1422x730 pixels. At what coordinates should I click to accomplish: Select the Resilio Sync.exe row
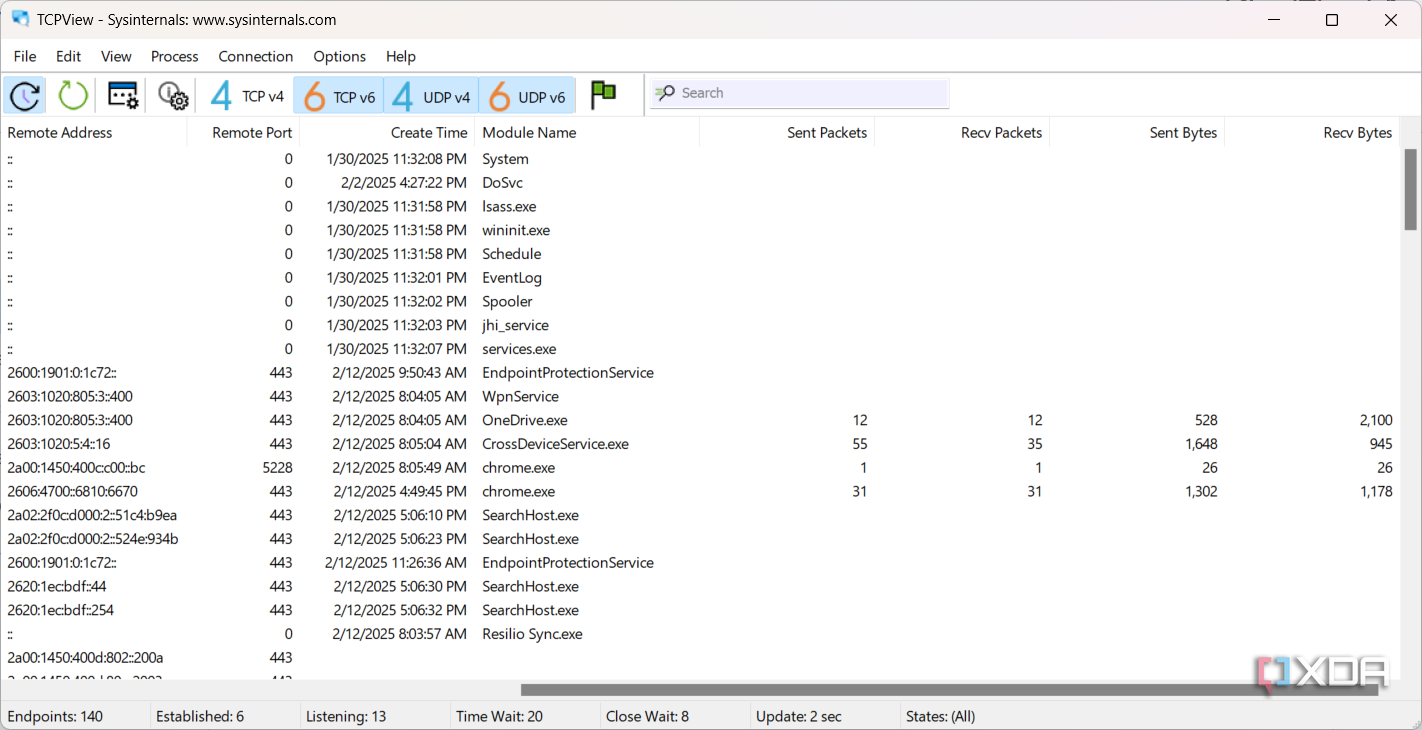coord(700,634)
